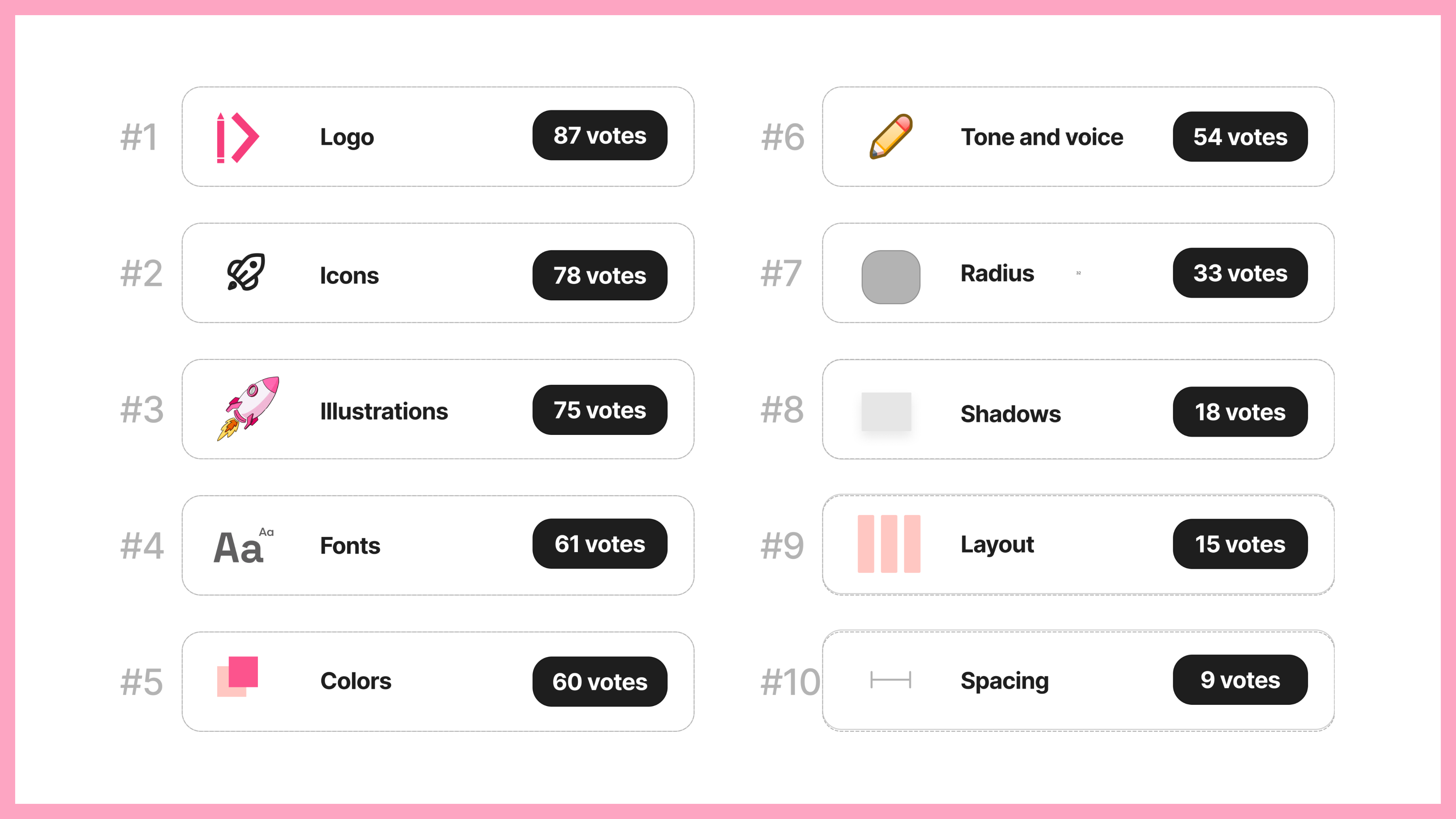Select the black rocket outline Icons graphic
This screenshot has height=819, width=1456.
pos(246,272)
